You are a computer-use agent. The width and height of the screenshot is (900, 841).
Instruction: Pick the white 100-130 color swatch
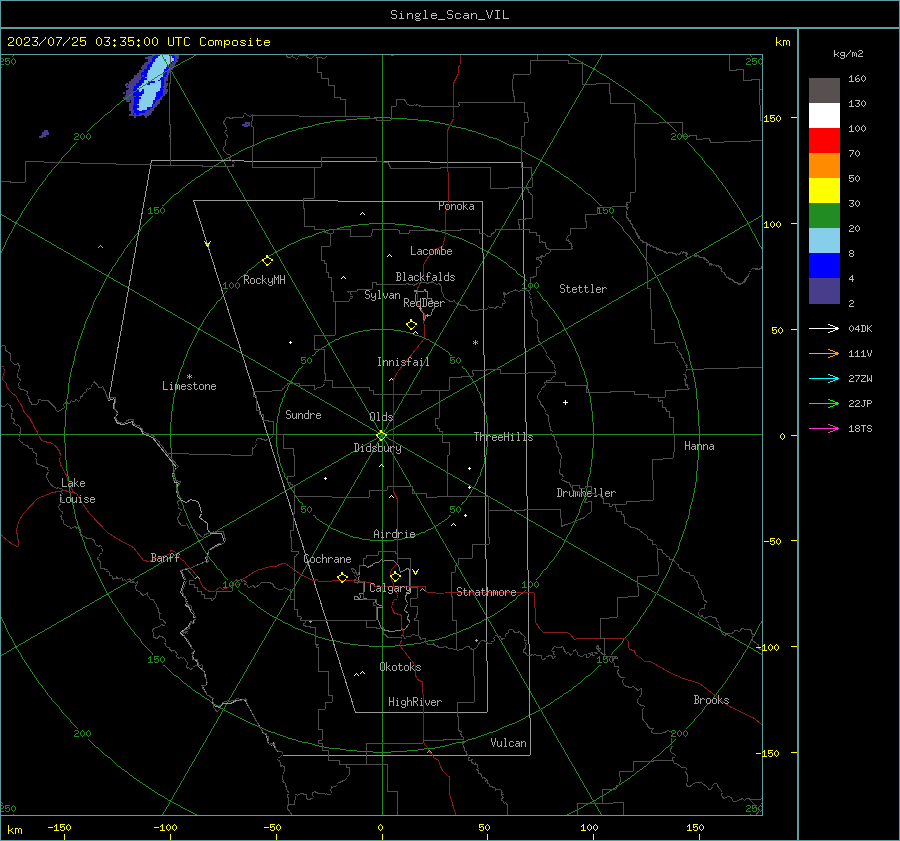[x=824, y=116]
